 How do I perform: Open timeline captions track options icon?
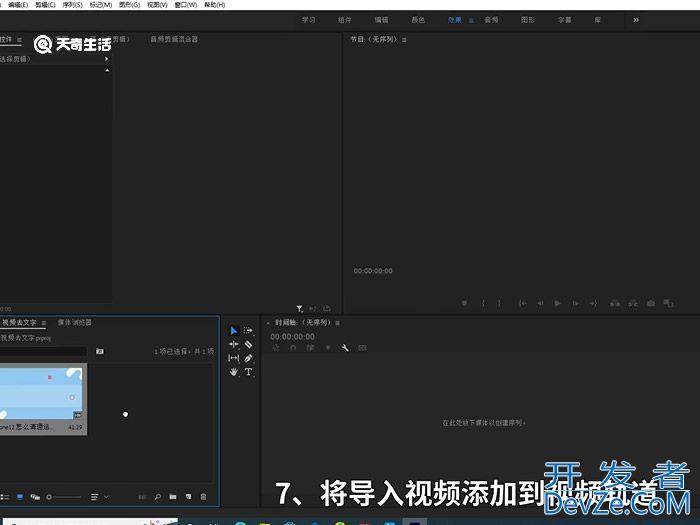tap(362, 348)
